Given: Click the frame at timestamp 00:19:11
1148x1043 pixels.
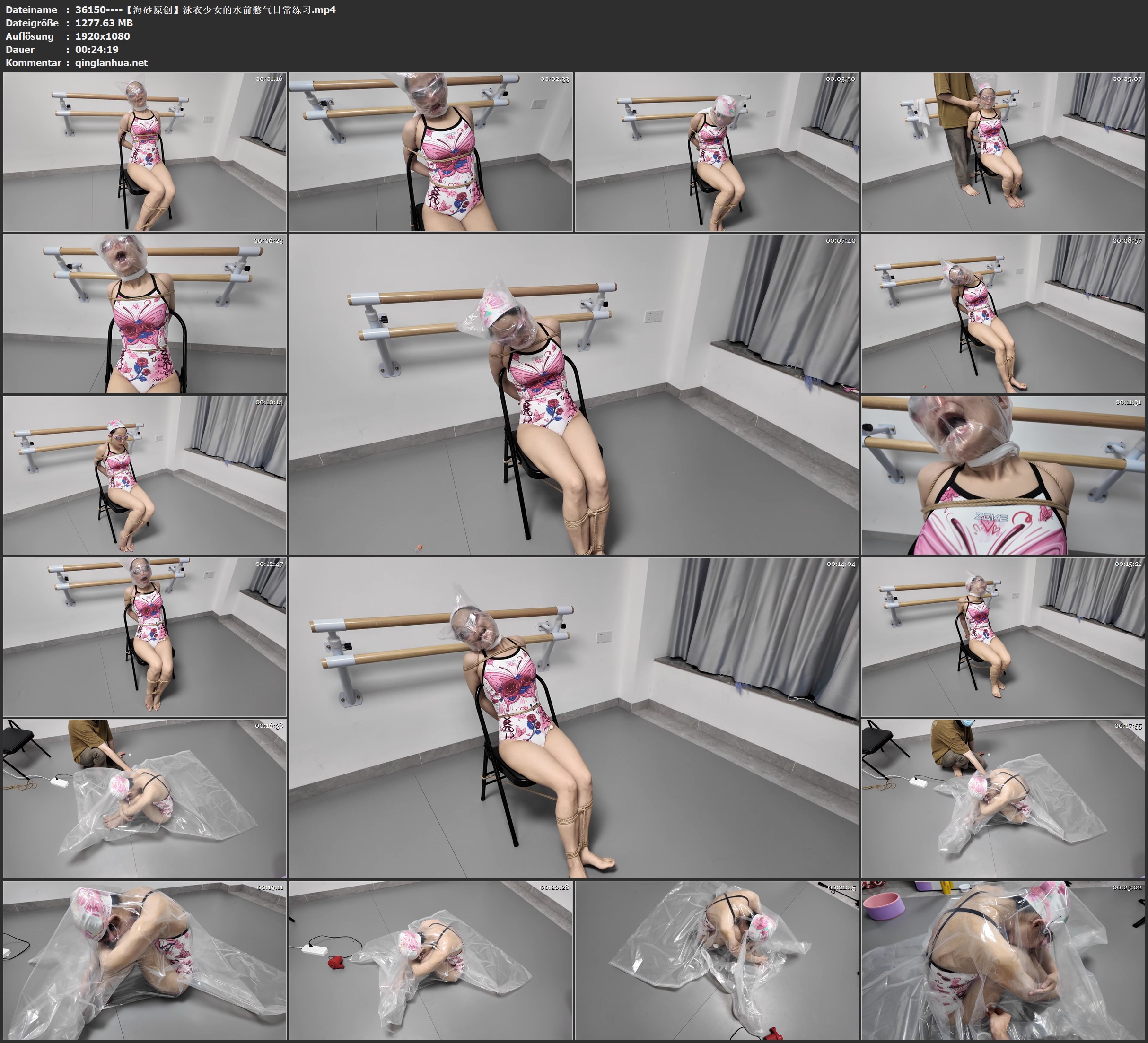Looking at the screenshot, I should click(x=145, y=960).
